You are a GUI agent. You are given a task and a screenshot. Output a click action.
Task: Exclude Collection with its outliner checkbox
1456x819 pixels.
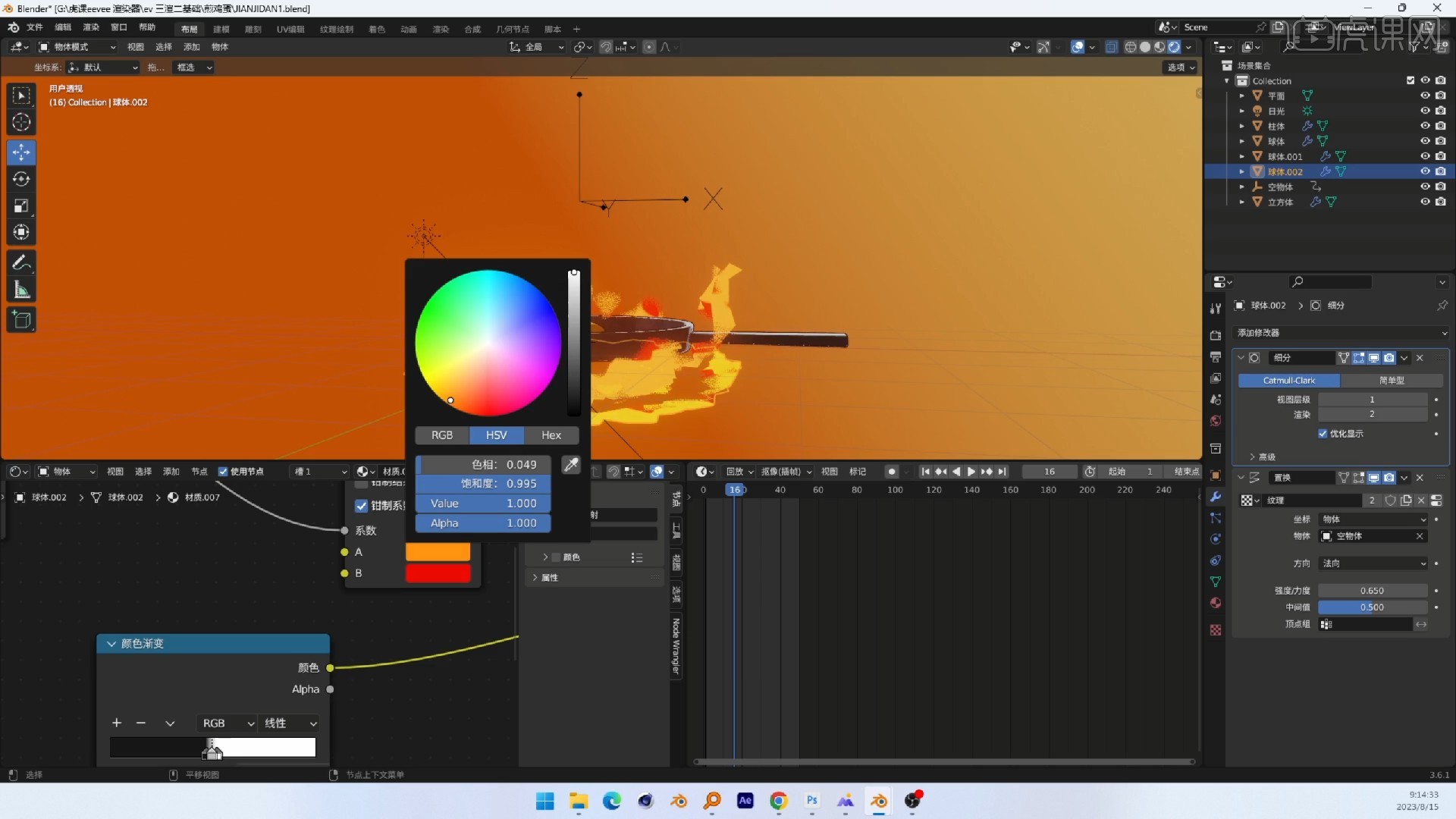(x=1410, y=80)
